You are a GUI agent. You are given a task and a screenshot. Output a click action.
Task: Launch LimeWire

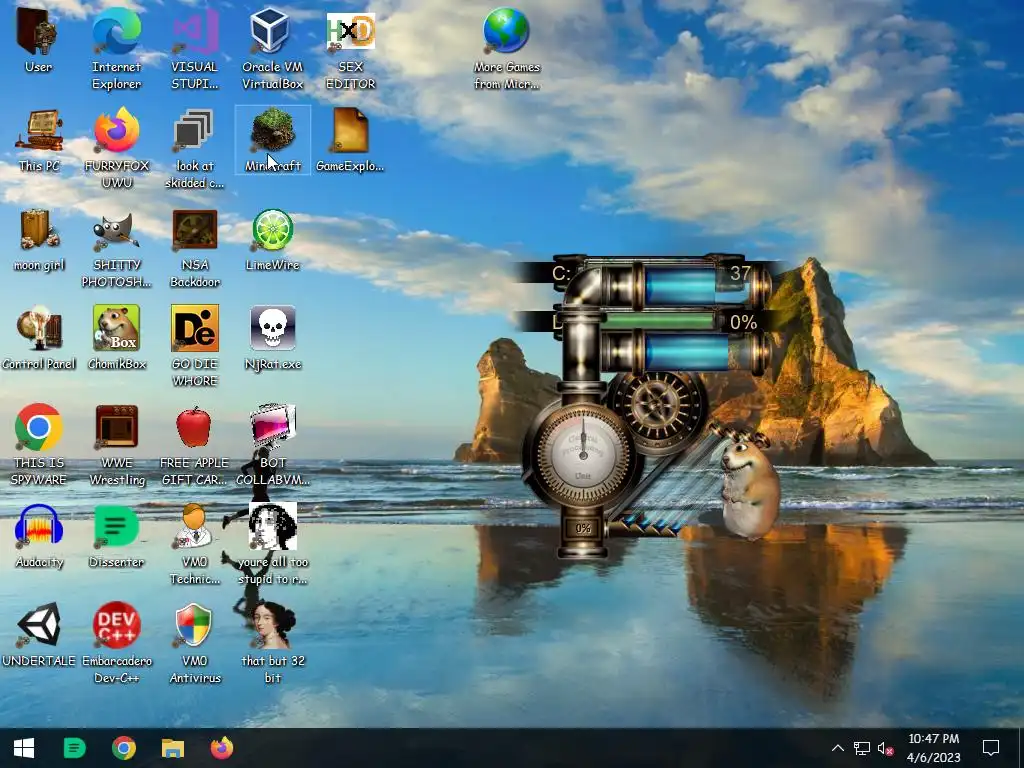[x=272, y=230]
